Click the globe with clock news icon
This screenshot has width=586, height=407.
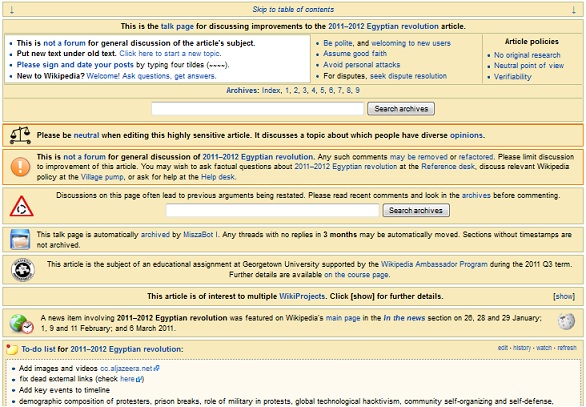pyautogui.click(x=21, y=323)
